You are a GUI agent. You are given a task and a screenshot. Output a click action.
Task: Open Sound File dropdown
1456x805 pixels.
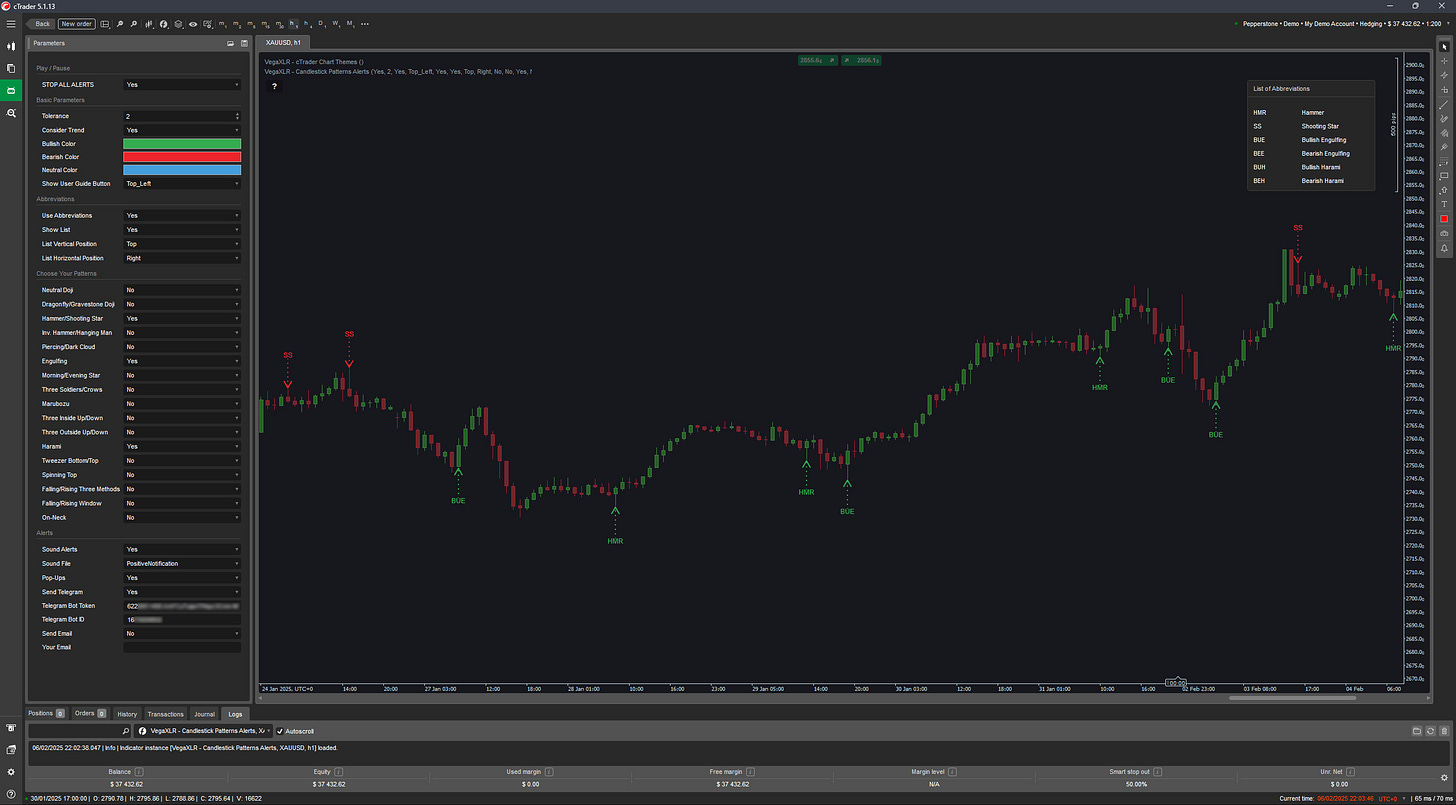point(182,563)
